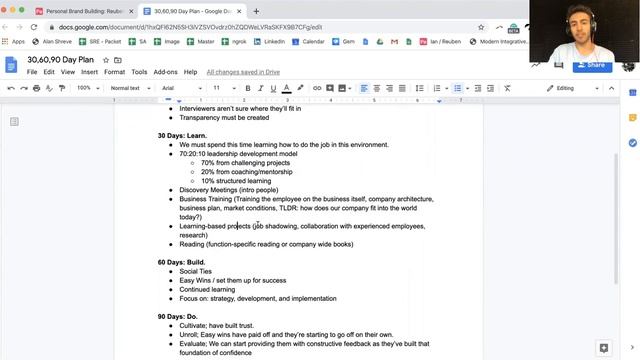Click the Decrease indent icon
The image size is (640, 360).
coord(478,88)
